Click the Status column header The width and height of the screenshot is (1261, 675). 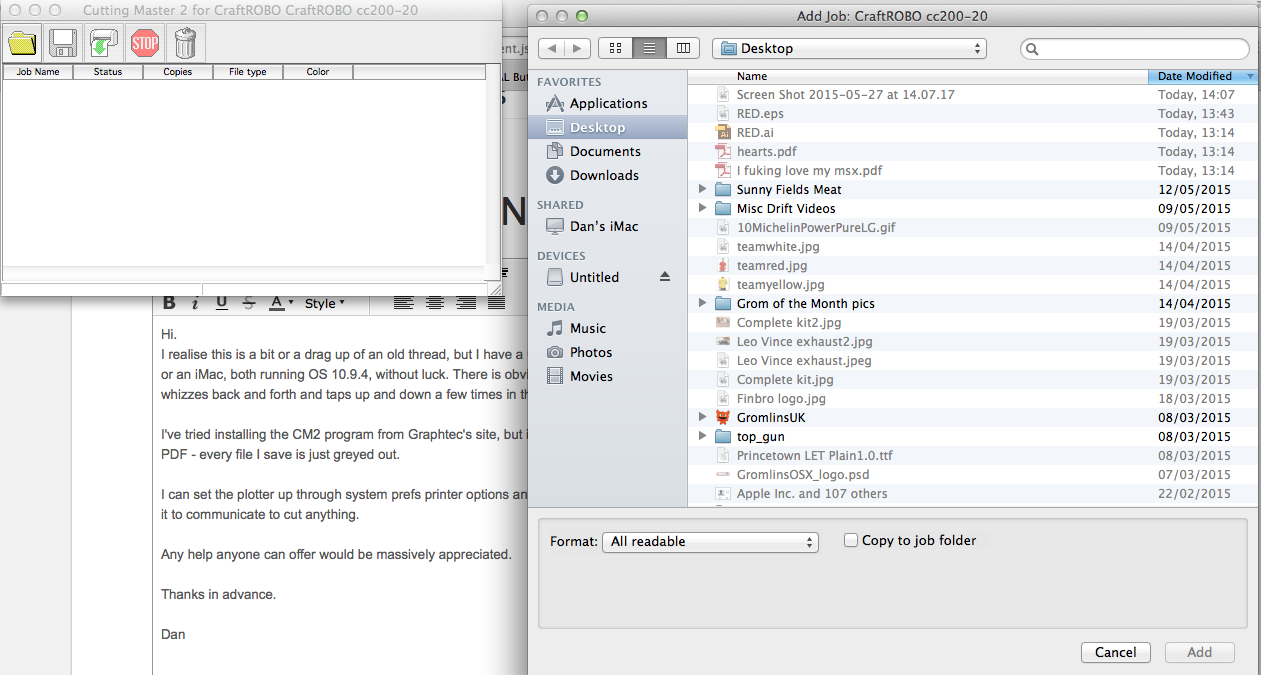pos(108,72)
